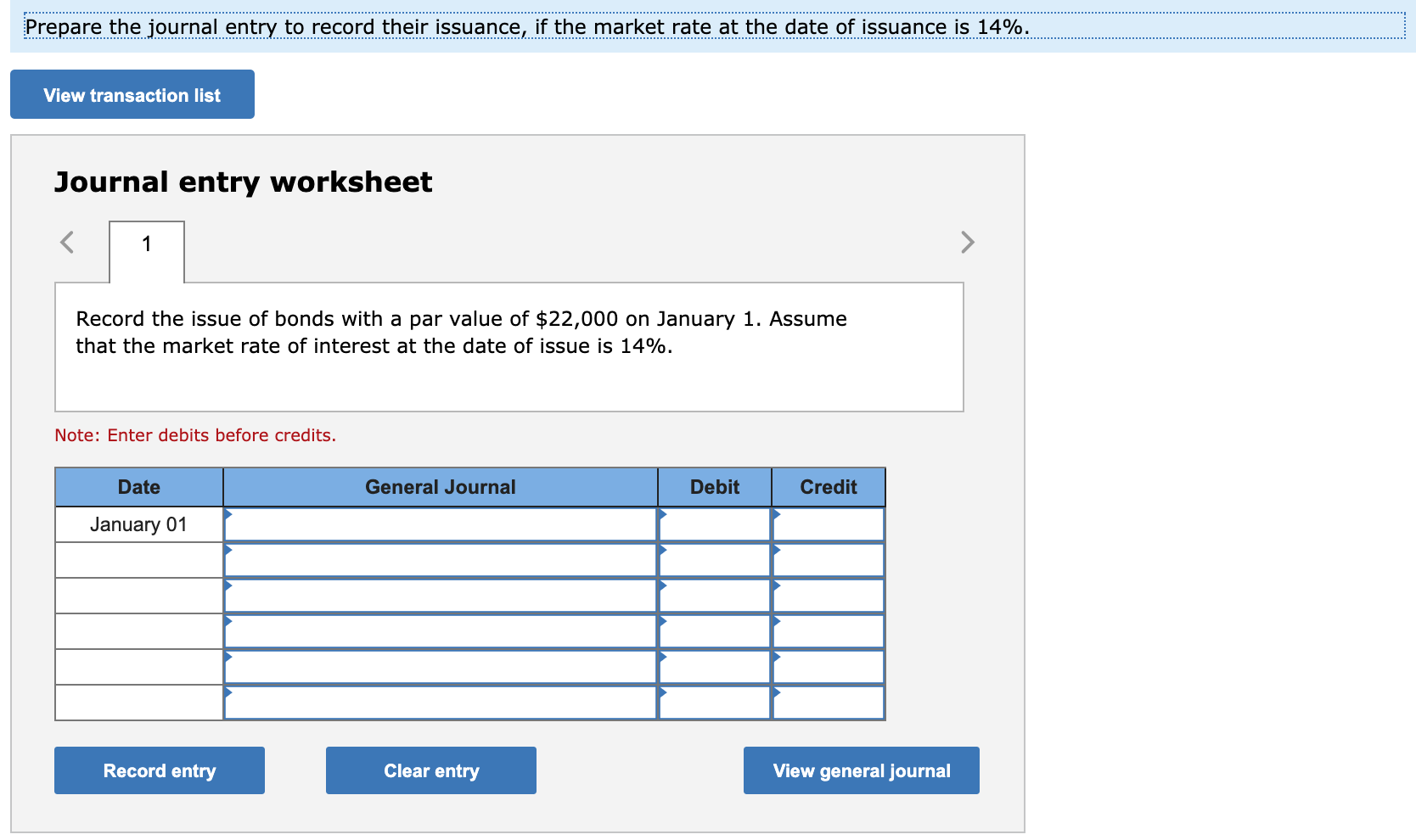Click the Debit field of the January 01 row

pos(717,524)
